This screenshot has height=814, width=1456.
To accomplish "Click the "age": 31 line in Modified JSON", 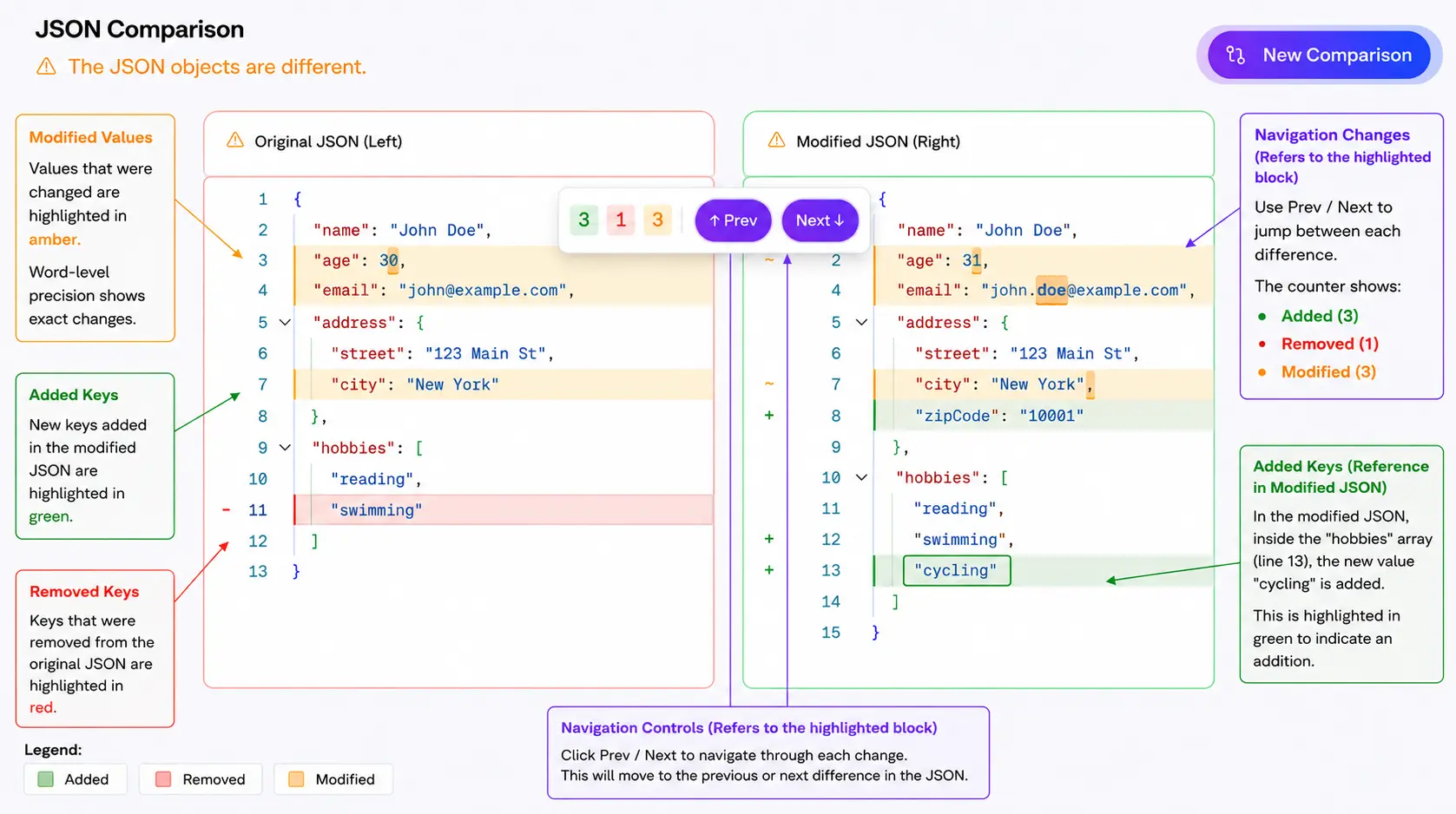I will [x=1043, y=260].
